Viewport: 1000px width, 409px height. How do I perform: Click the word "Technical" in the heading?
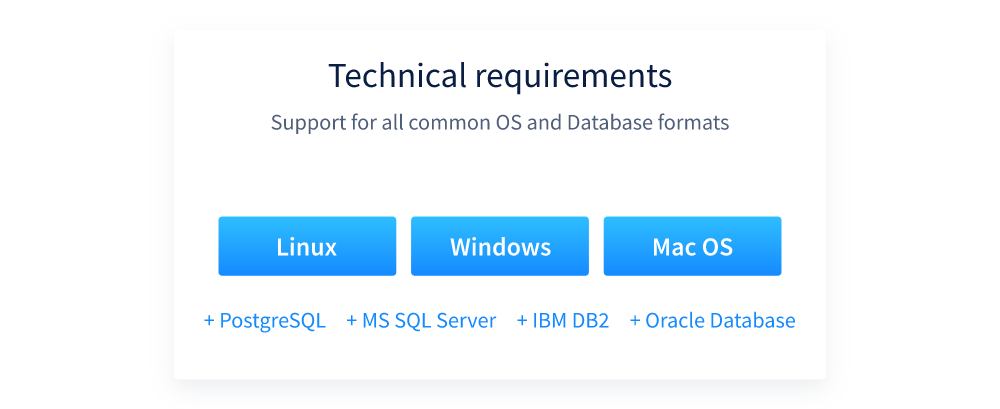tap(395, 76)
